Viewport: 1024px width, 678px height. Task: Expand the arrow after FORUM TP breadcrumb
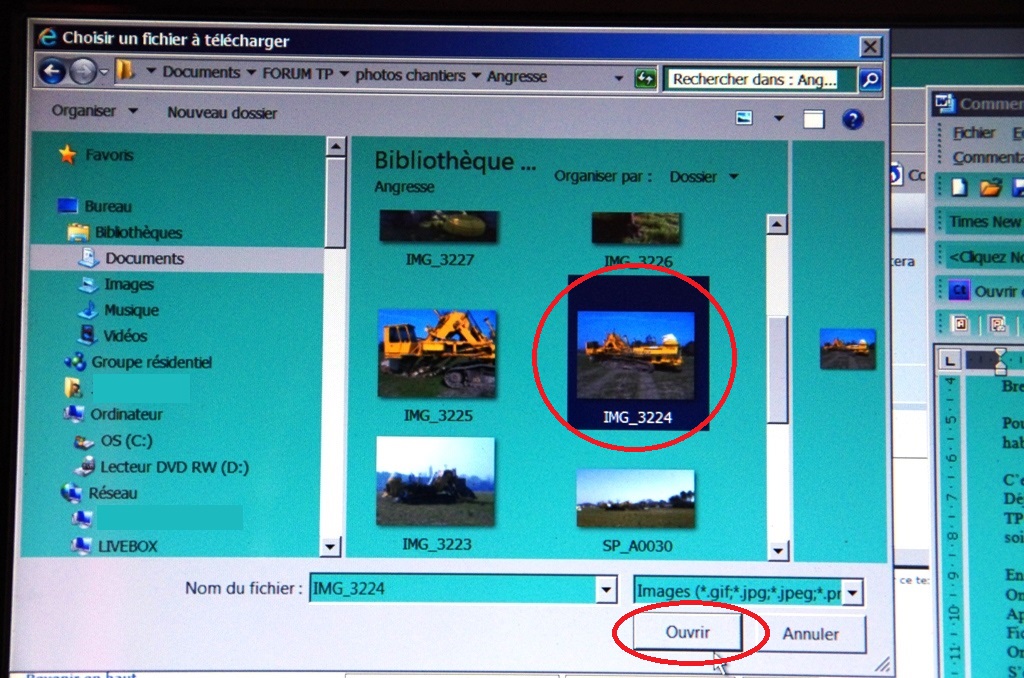(x=344, y=74)
